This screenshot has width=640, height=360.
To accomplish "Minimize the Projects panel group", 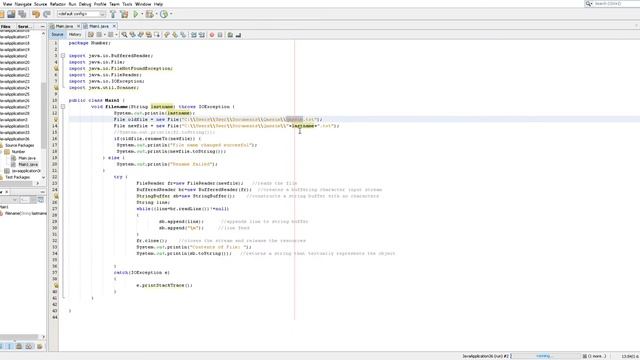I will pyautogui.click(x=42, y=26).
